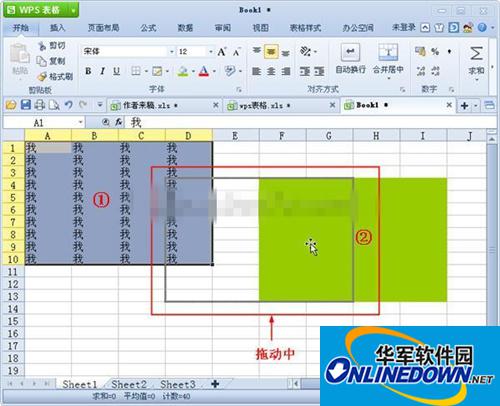Image resolution: width=500 pixels, height=406 pixels.
Task: Select the Sheet2 worksheet tab
Action: coord(129,384)
